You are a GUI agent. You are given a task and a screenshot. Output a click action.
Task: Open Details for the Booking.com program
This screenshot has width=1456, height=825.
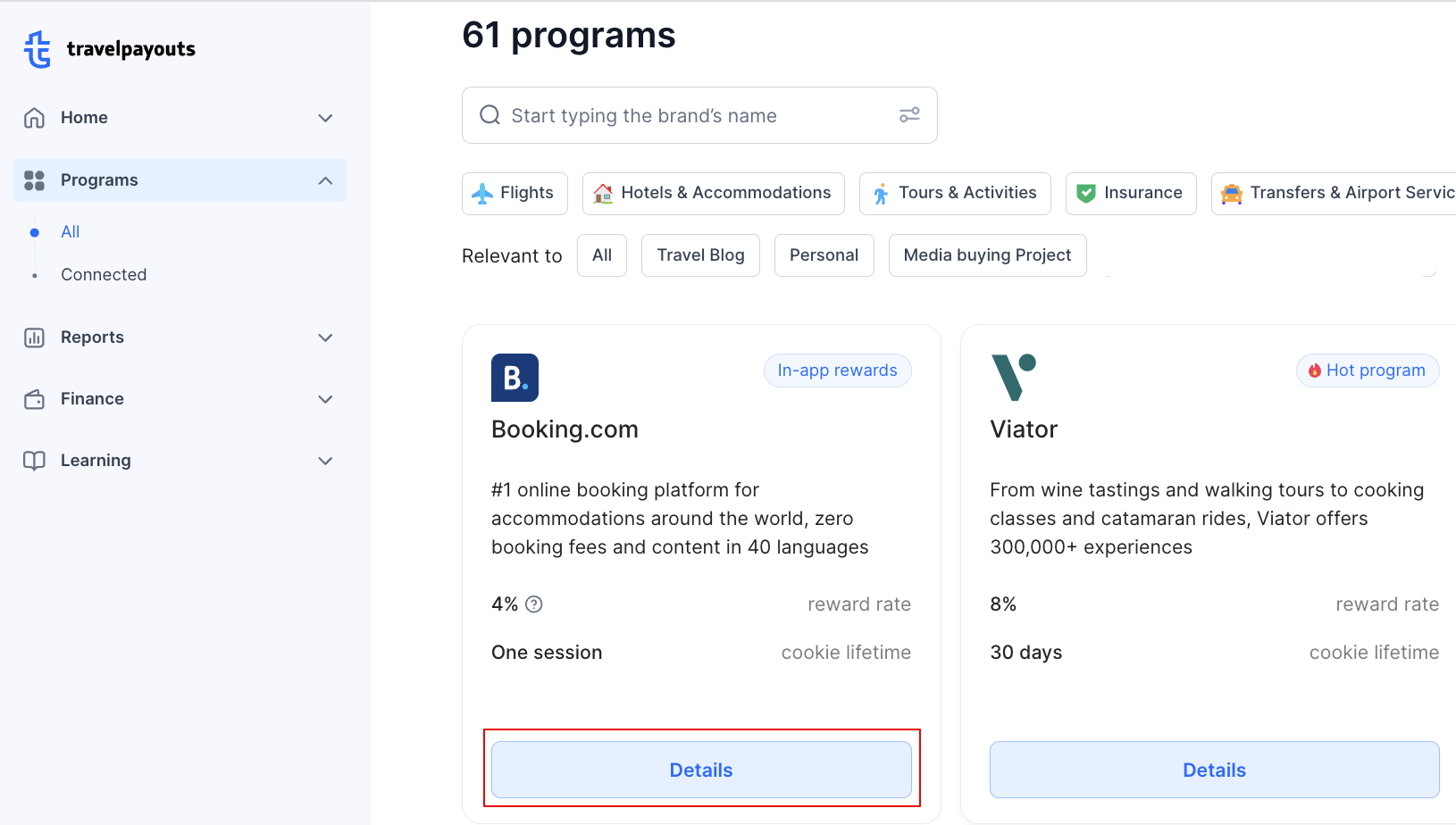click(700, 769)
